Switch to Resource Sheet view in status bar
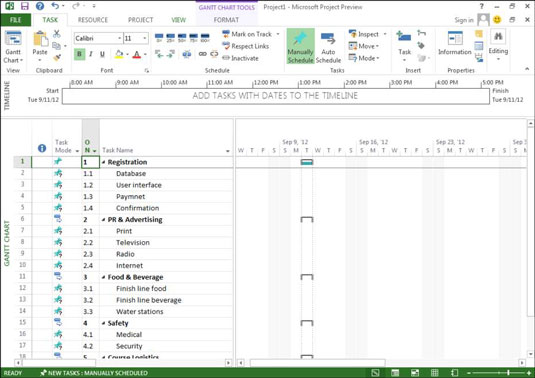The width and height of the screenshot is (535, 378). pos(435,373)
